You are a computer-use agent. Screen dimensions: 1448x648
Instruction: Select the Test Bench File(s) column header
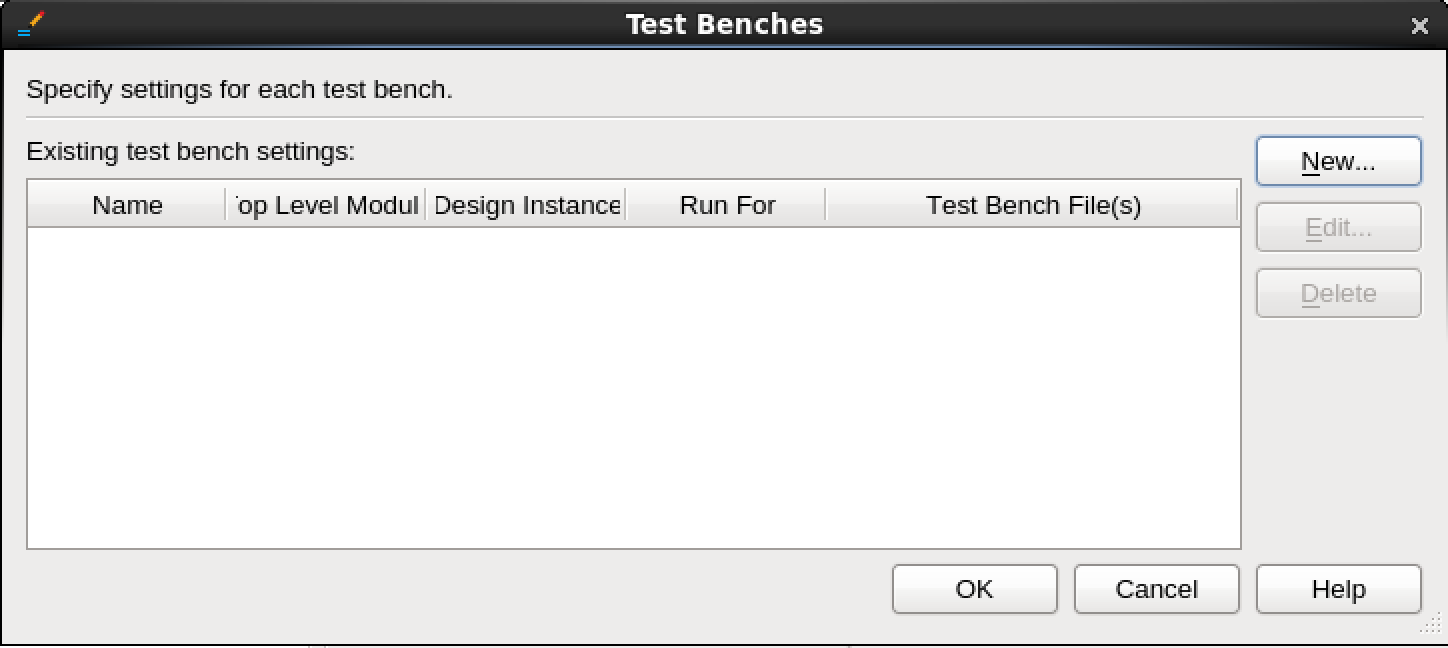click(1033, 205)
